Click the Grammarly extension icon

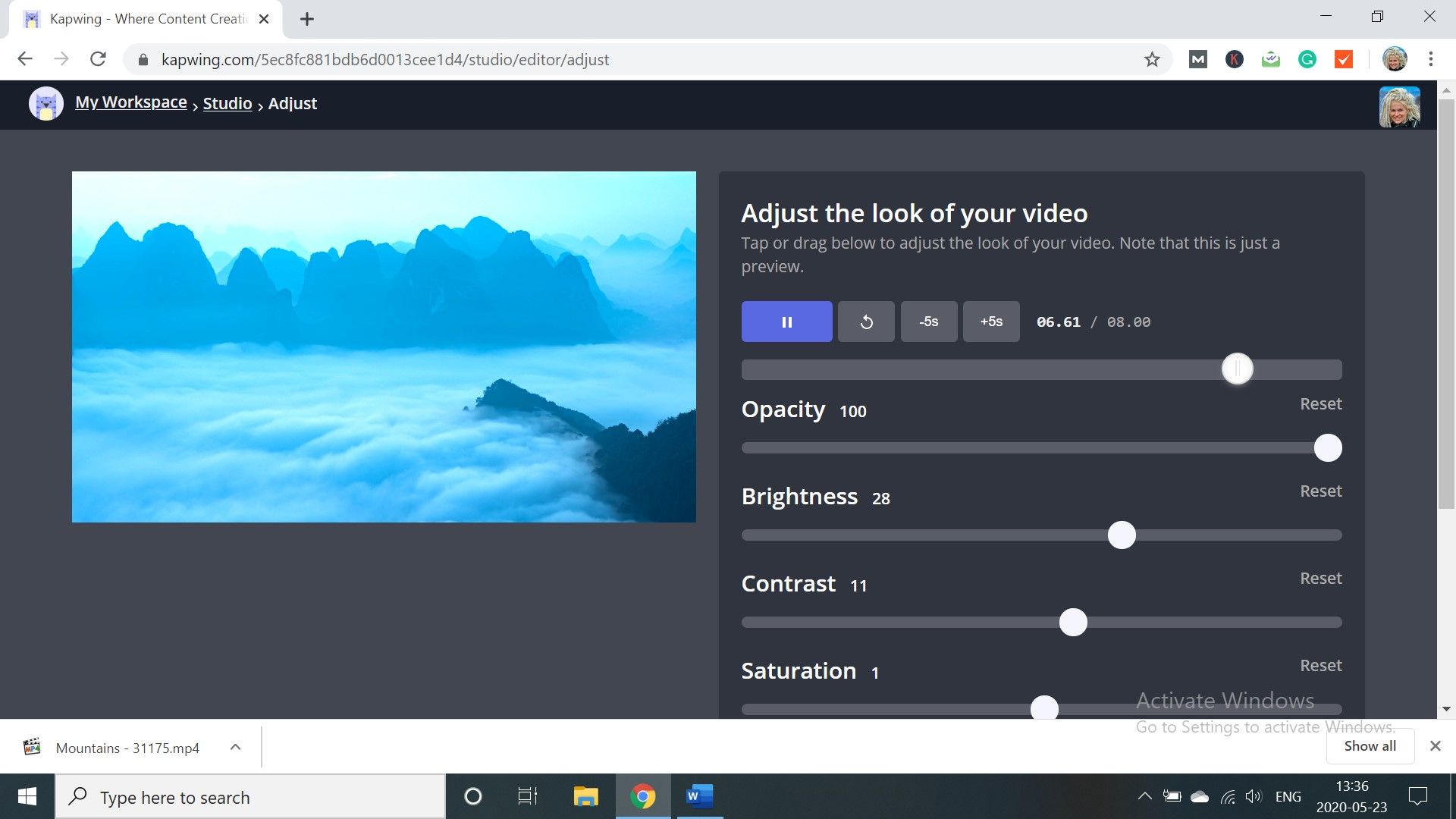(x=1308, y=59)
